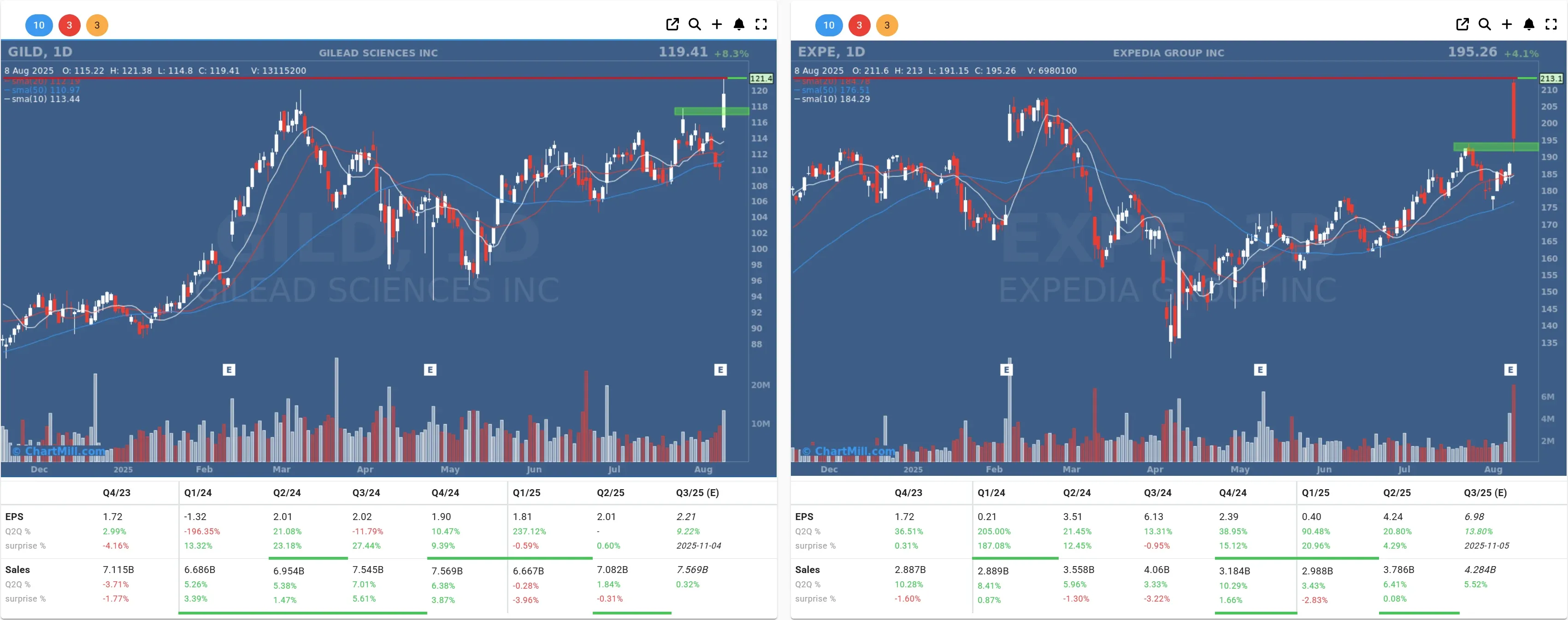Click EXPE earnings date 2025-11-05
This screenshot has height=620, width=1568.
(x=1486, y=546)
